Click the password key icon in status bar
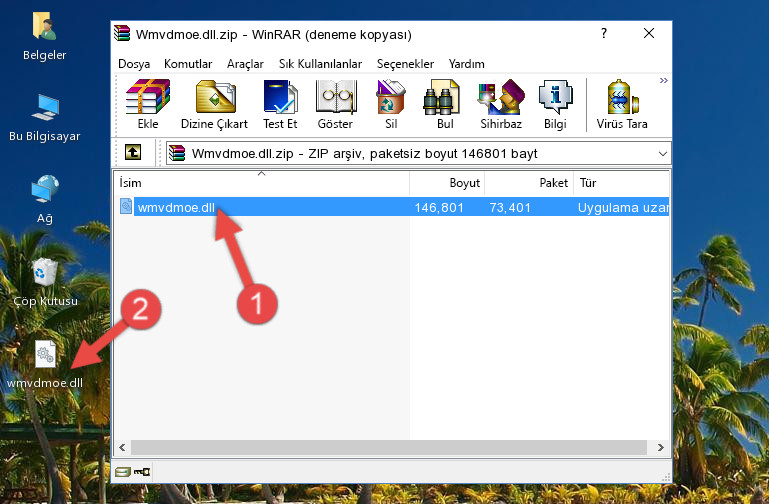769x504 pixels. point(142,472)
